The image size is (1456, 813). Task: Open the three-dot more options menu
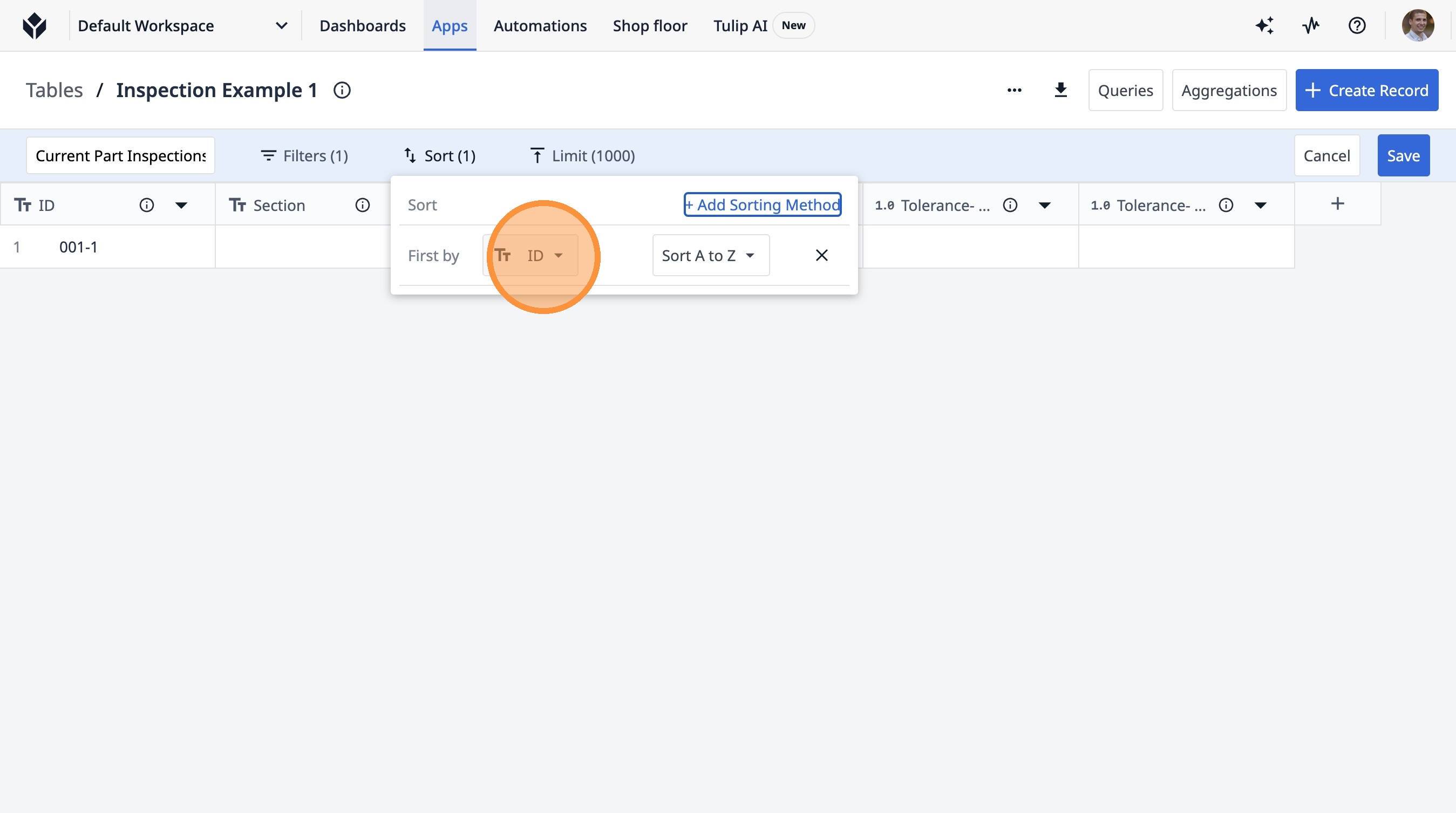pos(1014,91)
